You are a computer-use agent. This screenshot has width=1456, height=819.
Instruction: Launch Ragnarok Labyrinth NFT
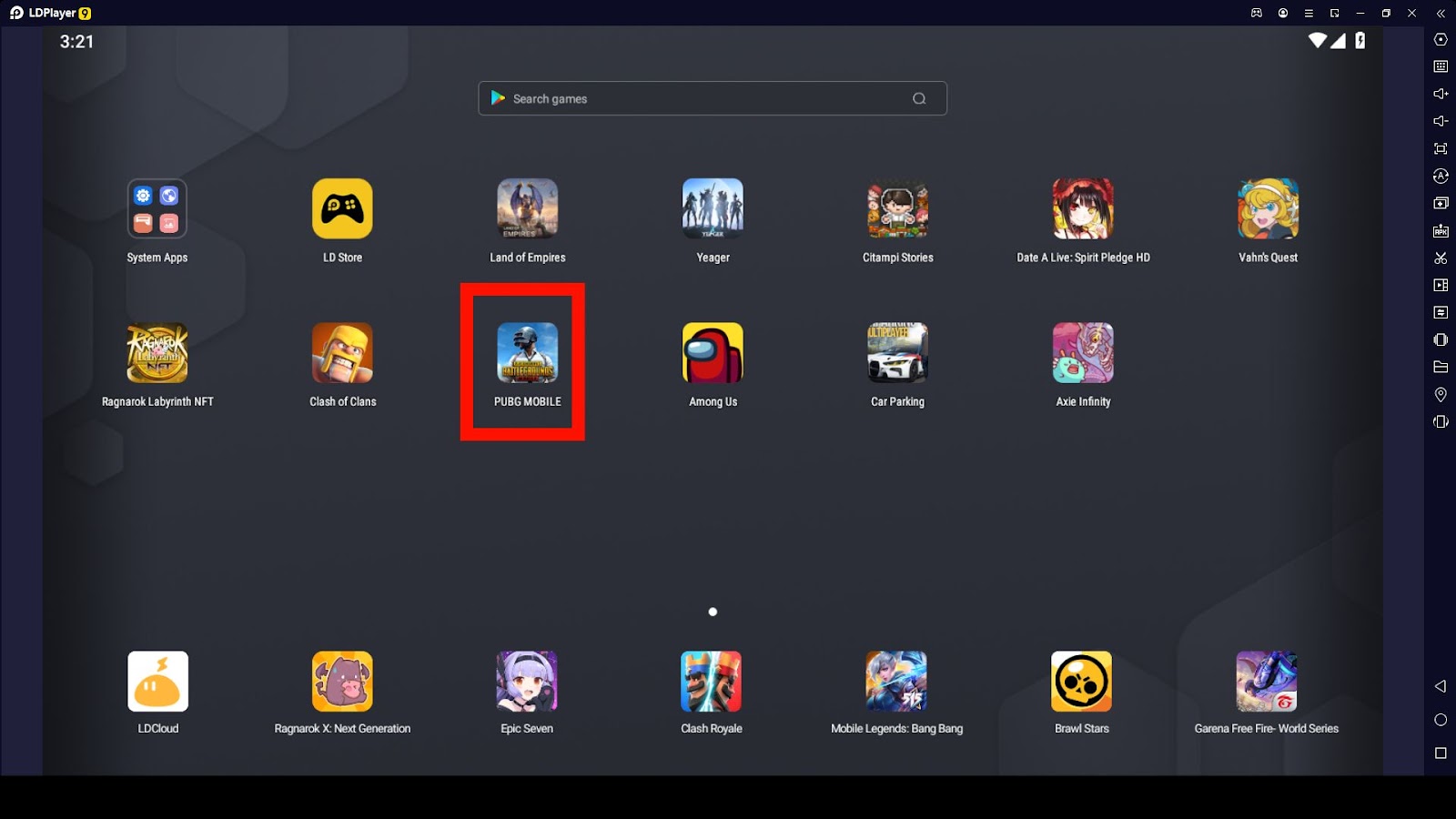[157, 353]
